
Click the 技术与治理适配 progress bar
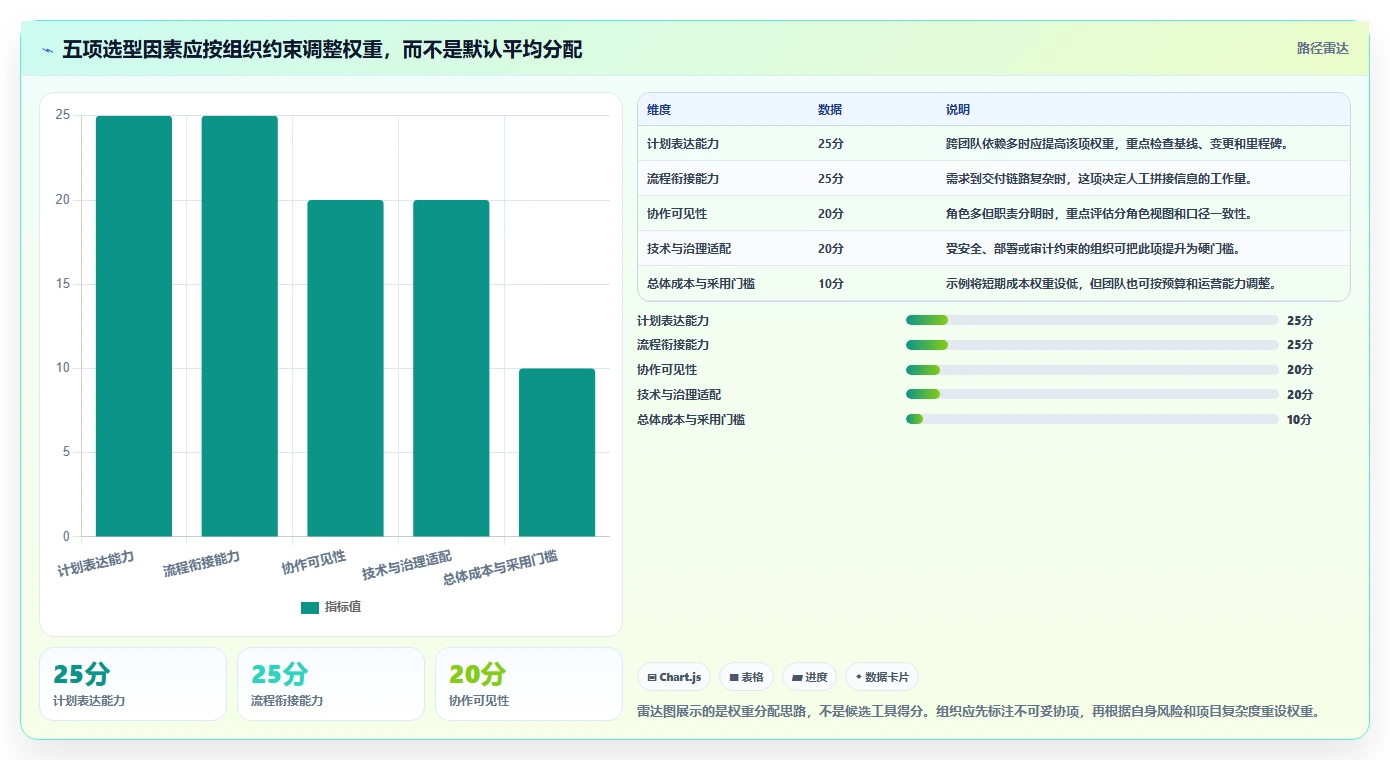point(1092,395)
